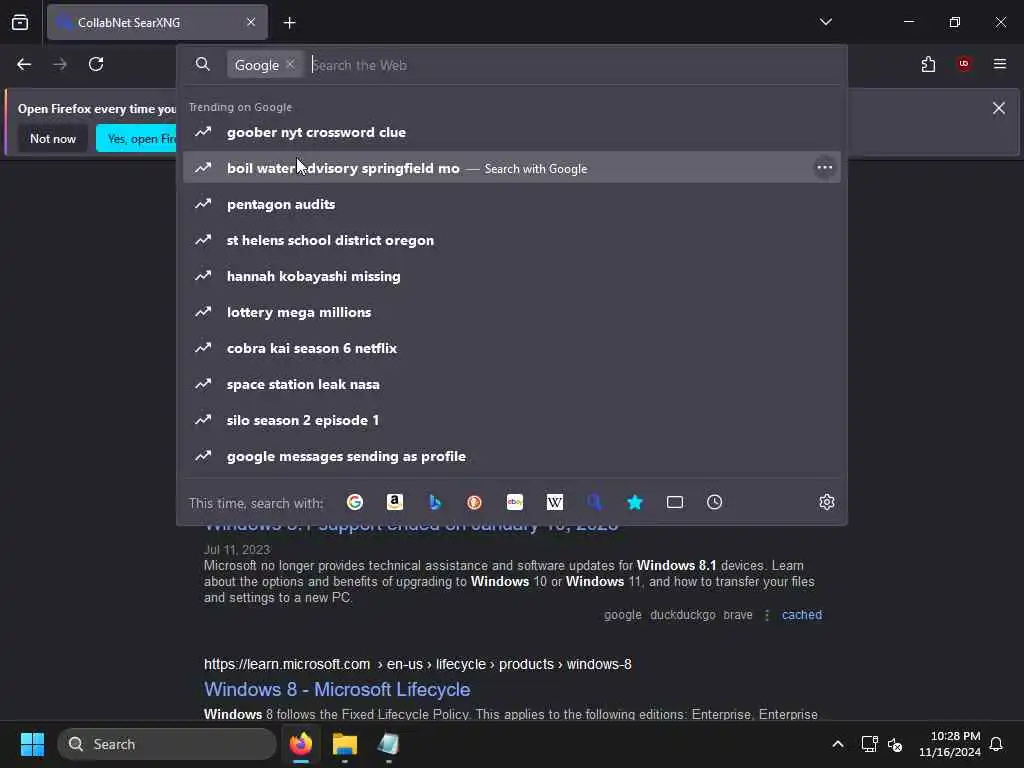
Task: Click the learn.microsoft.com result URL
Action: (417, 664)
